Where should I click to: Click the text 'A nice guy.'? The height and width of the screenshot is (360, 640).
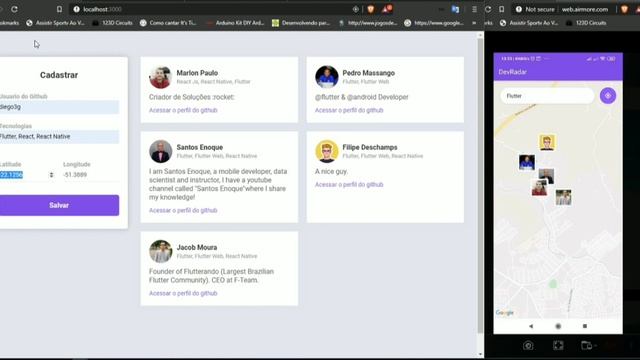pyautogui.click(x=331, y=171)
